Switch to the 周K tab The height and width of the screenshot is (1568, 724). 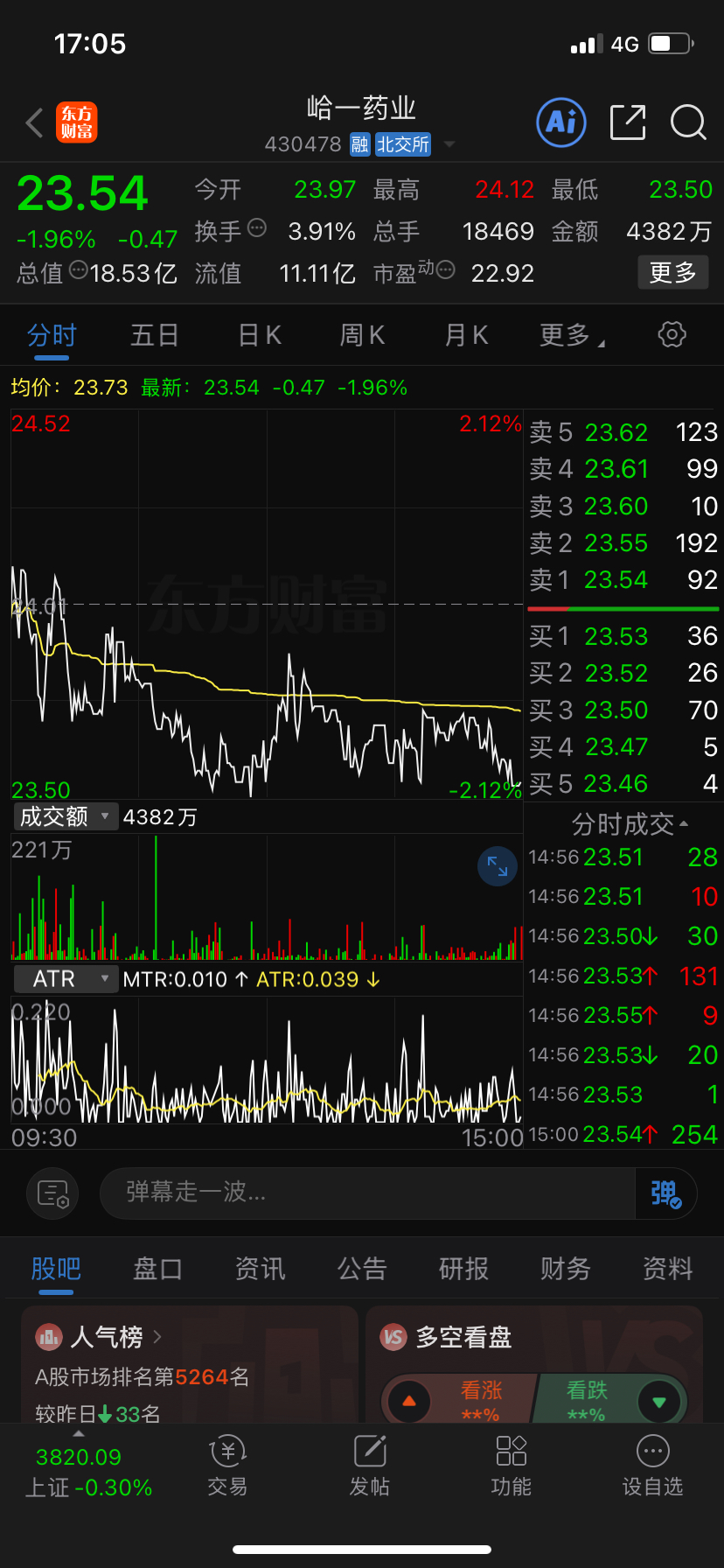[362, 335]
